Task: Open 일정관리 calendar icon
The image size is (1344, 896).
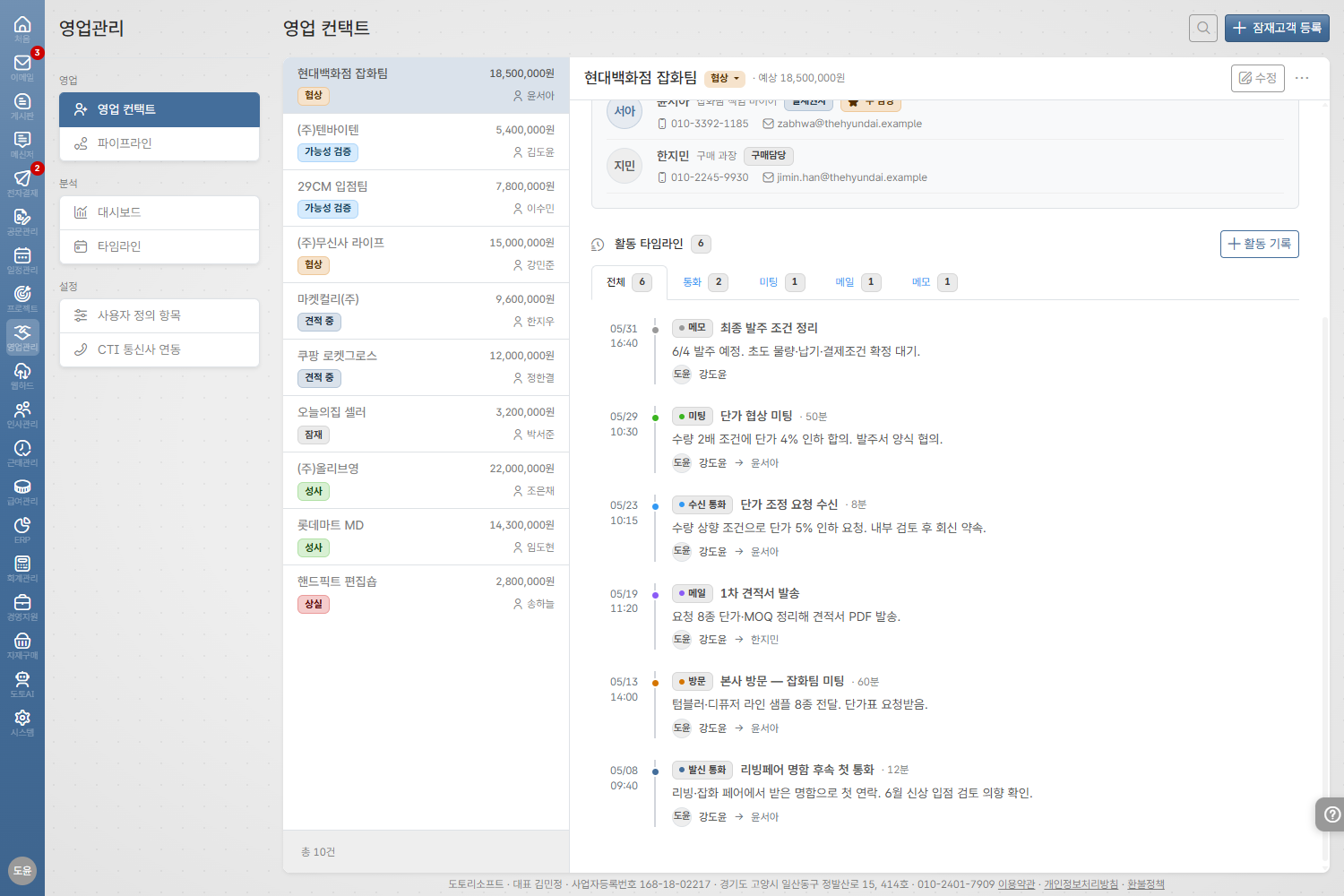Action: click(22, 260)
